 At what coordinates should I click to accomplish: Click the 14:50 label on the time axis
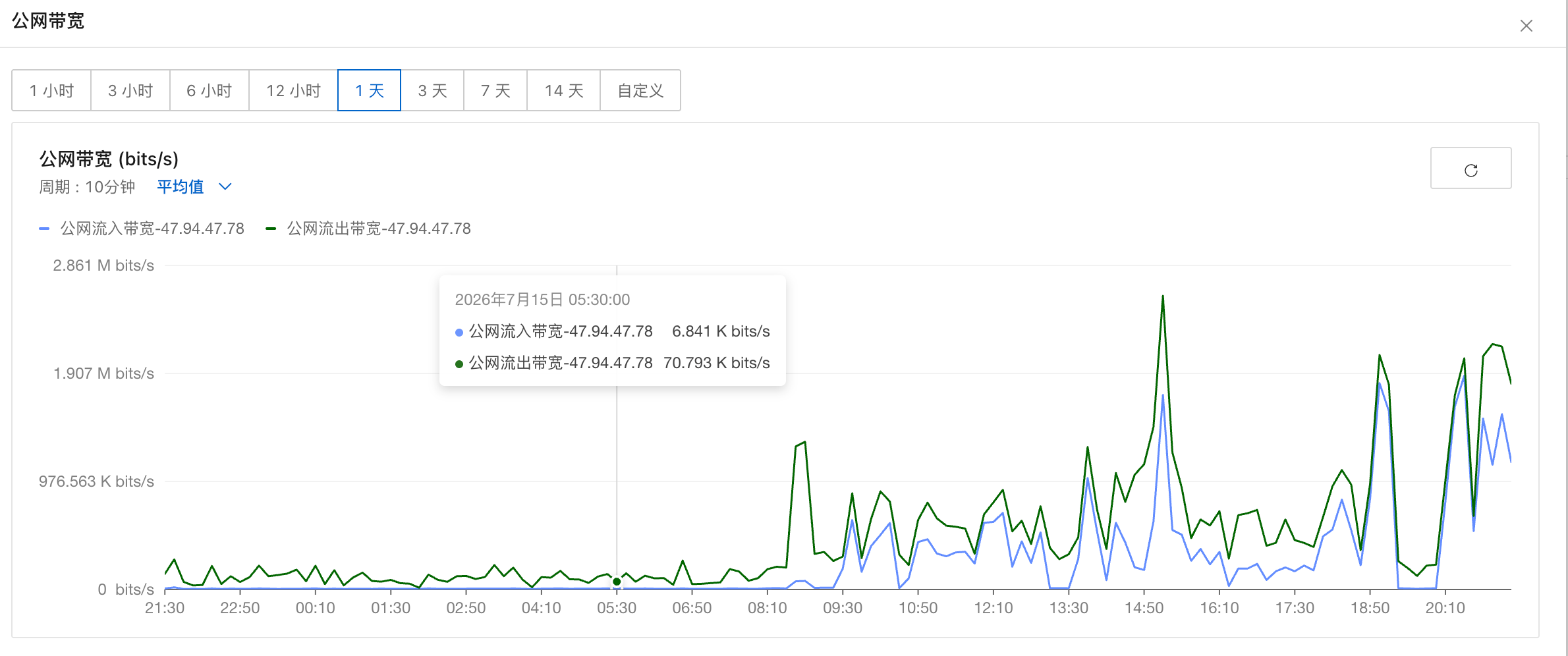[1144, 608]
